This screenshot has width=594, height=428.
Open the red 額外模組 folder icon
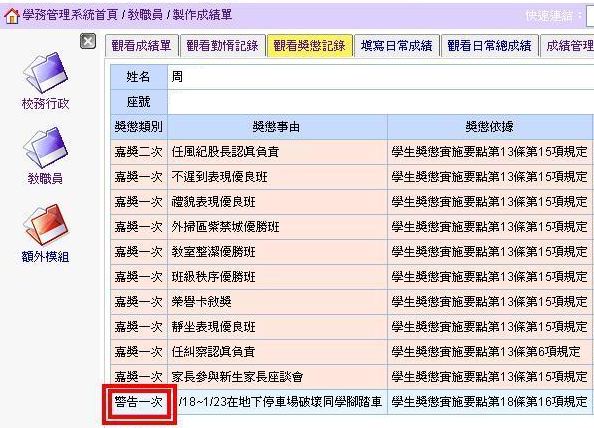pyautogui.click(x=45, y=225)
